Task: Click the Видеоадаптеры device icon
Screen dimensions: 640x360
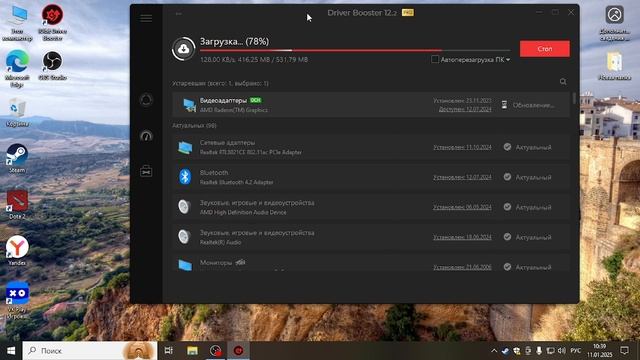Action: point(189,105)
